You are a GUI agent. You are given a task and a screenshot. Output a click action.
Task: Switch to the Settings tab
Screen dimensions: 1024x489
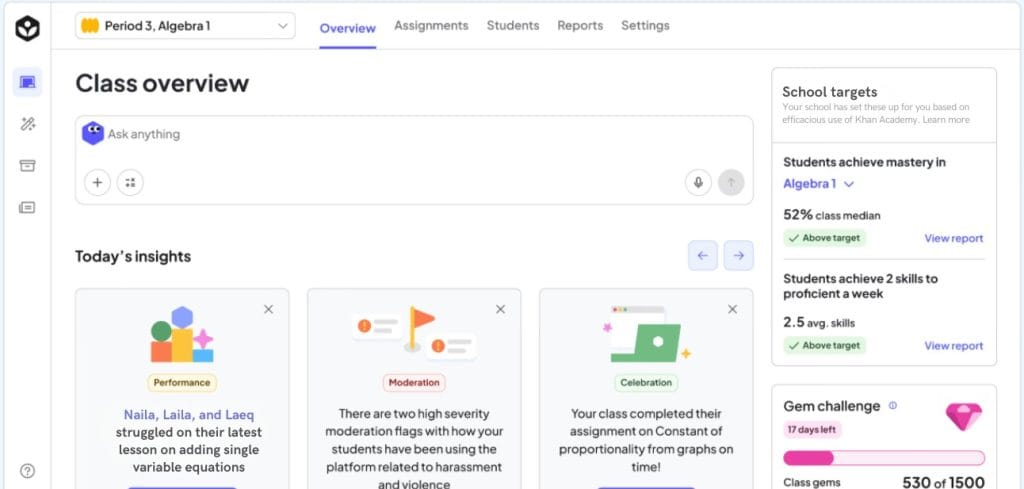(645, 25)
